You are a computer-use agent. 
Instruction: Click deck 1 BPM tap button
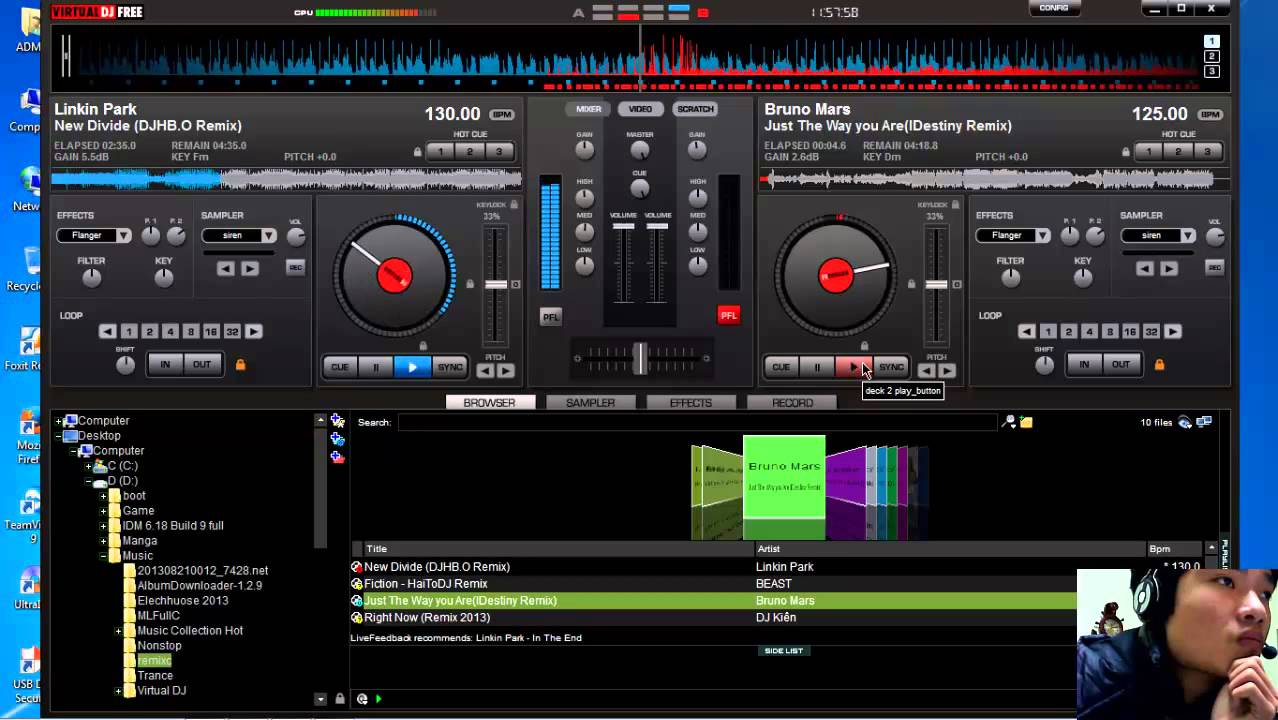coord(502,115)
